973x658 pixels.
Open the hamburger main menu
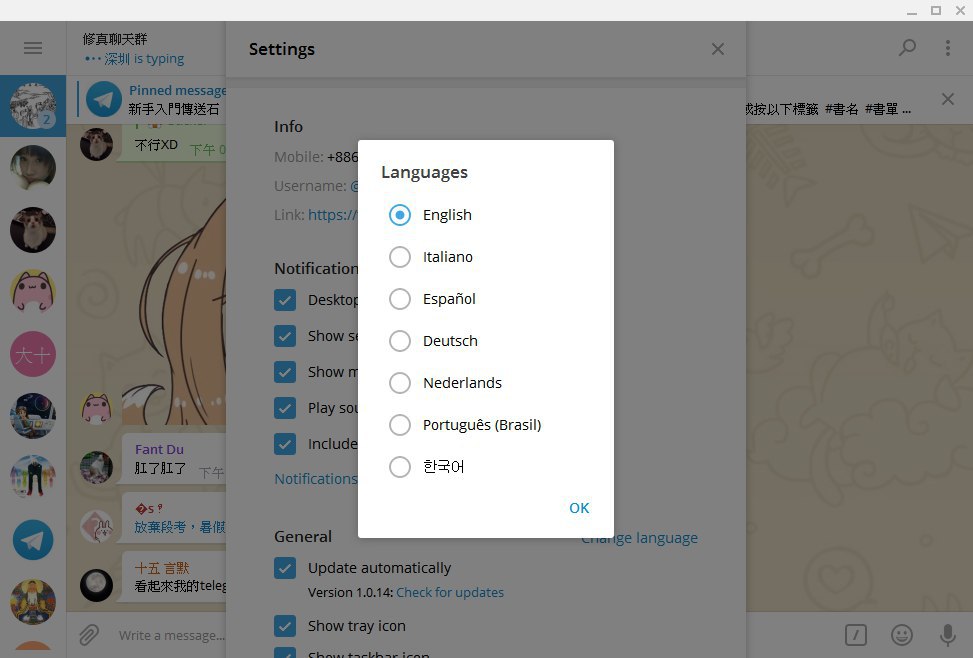click(33, 48)
